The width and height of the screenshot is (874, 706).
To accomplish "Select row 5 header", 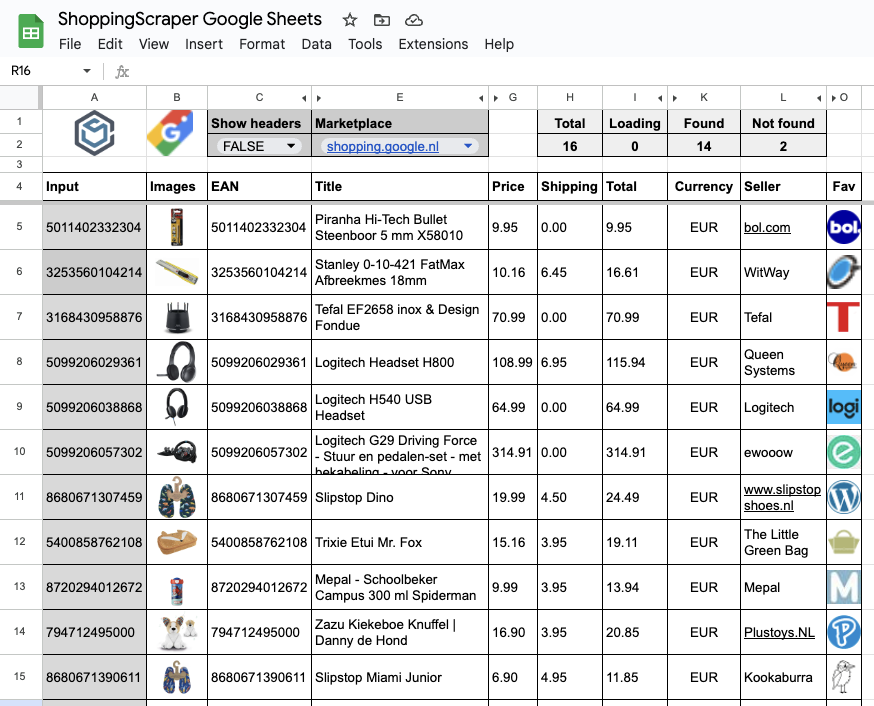I will click(20, 227).
